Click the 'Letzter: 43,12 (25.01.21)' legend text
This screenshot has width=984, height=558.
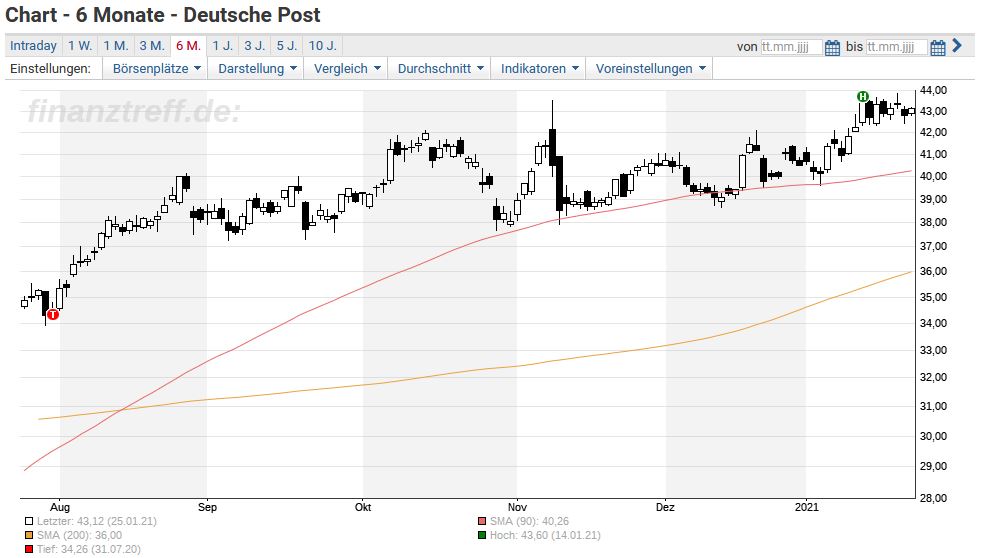pos(97,522)
